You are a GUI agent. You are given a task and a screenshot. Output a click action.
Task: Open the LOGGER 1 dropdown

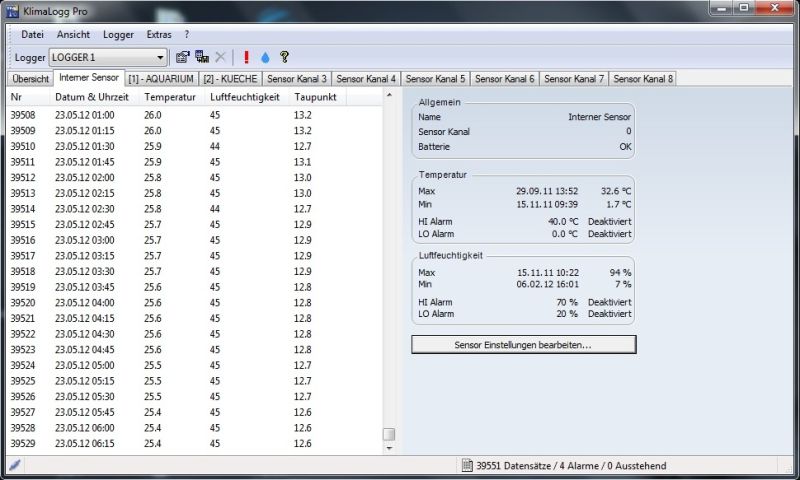click(108, 58)
